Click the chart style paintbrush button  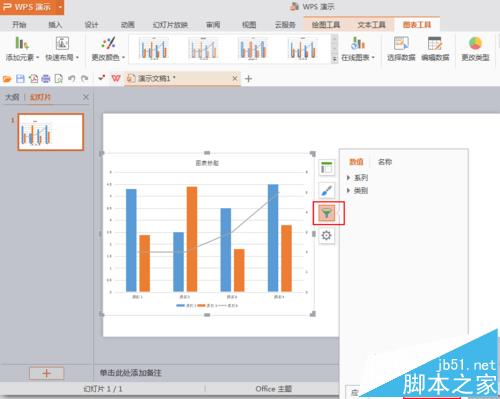tap(326, 190)
